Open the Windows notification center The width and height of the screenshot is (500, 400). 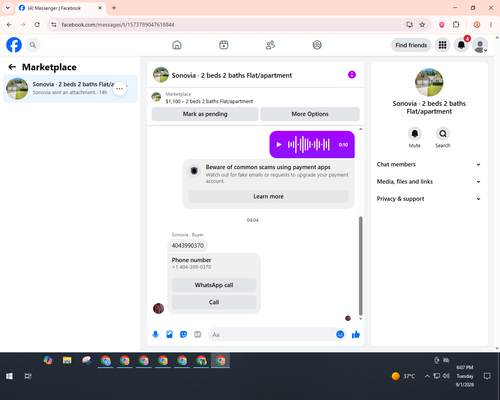point(487,376)
